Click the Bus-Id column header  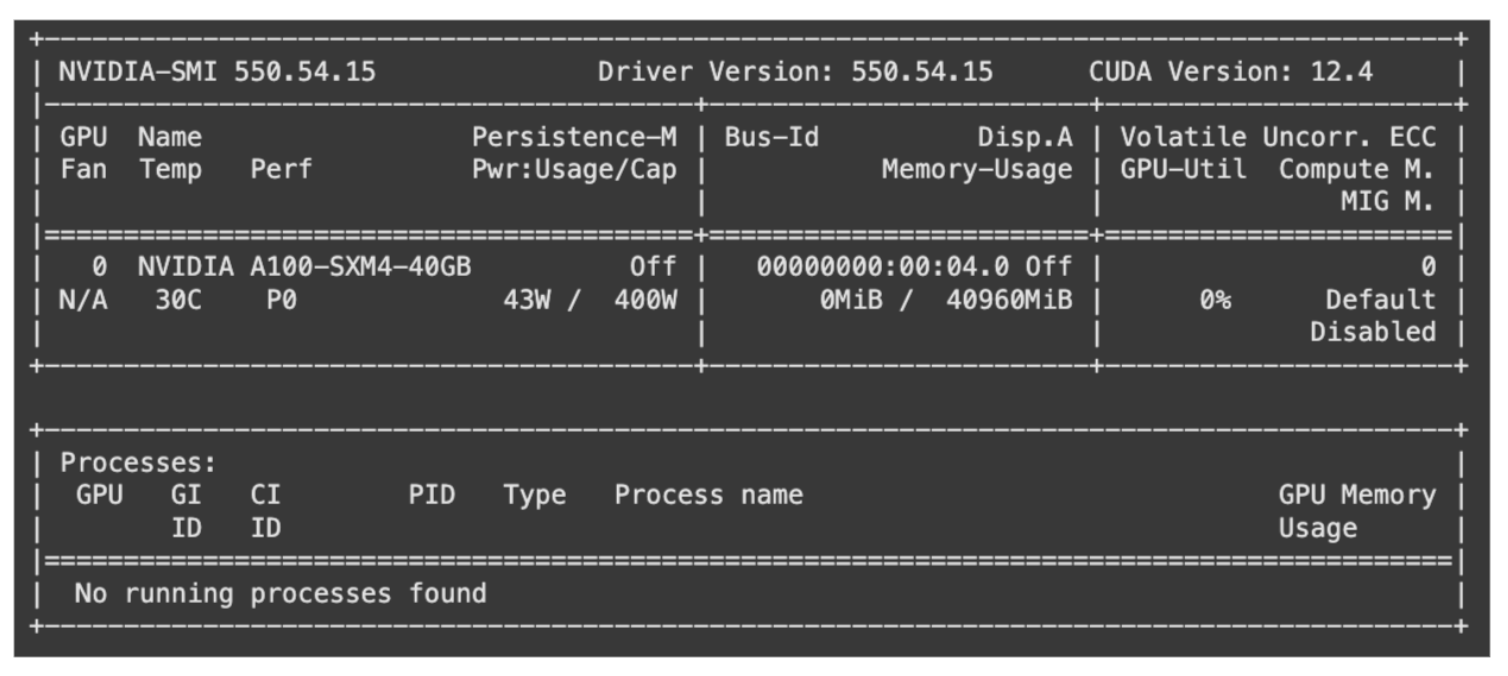pyautogui.click(x=771, y=137)
